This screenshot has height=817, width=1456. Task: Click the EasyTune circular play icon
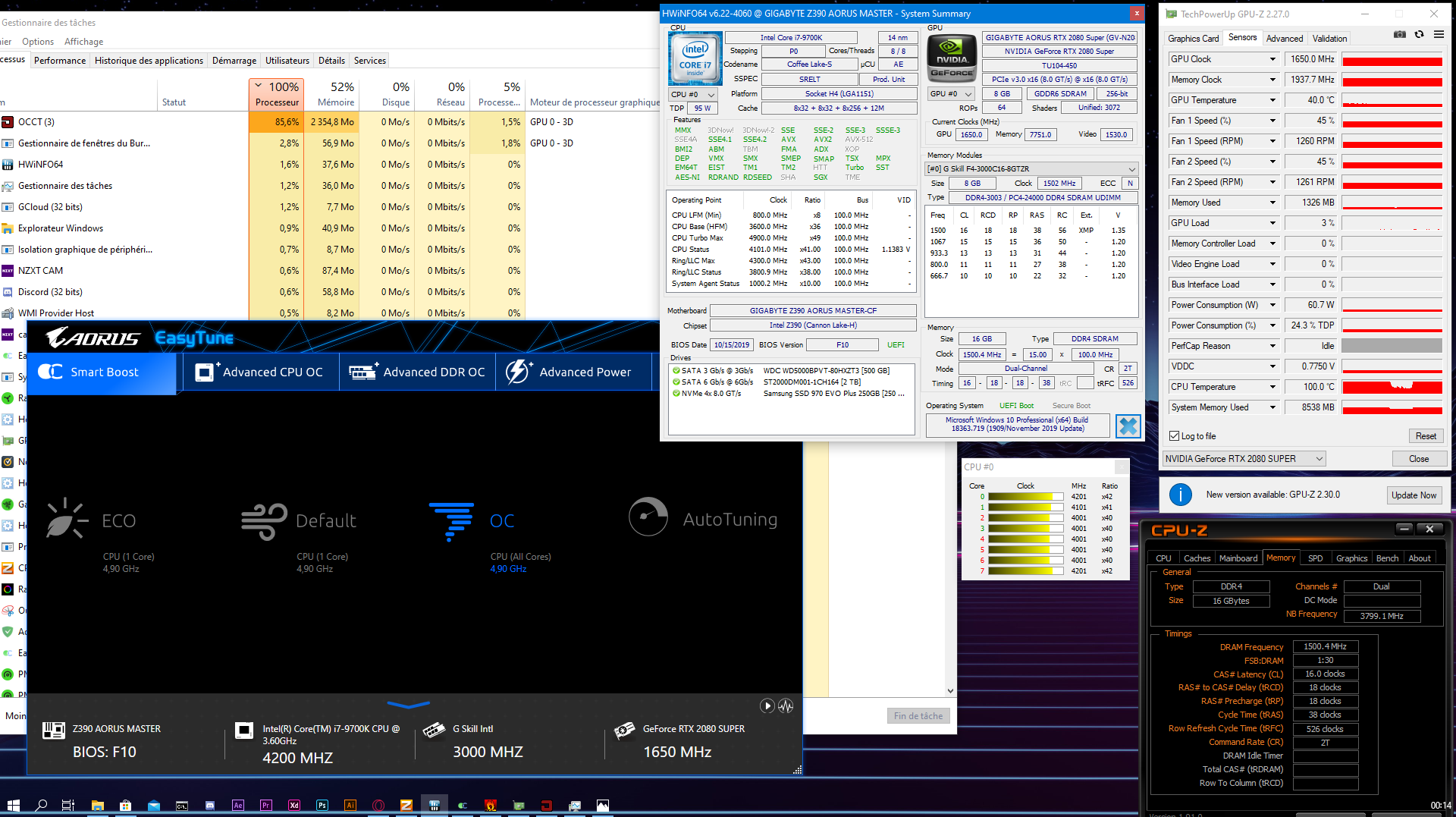pos(767,706)
